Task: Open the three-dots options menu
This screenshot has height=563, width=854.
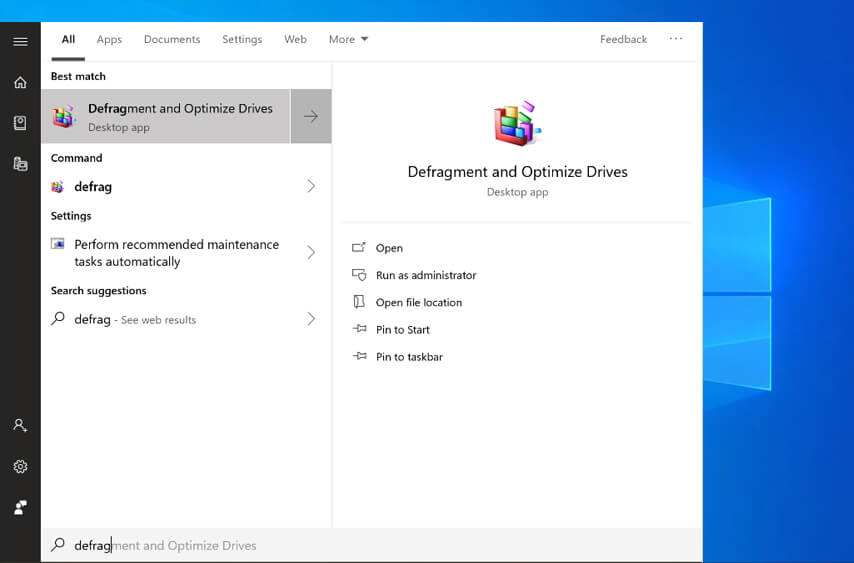Action: click(675, 39)
